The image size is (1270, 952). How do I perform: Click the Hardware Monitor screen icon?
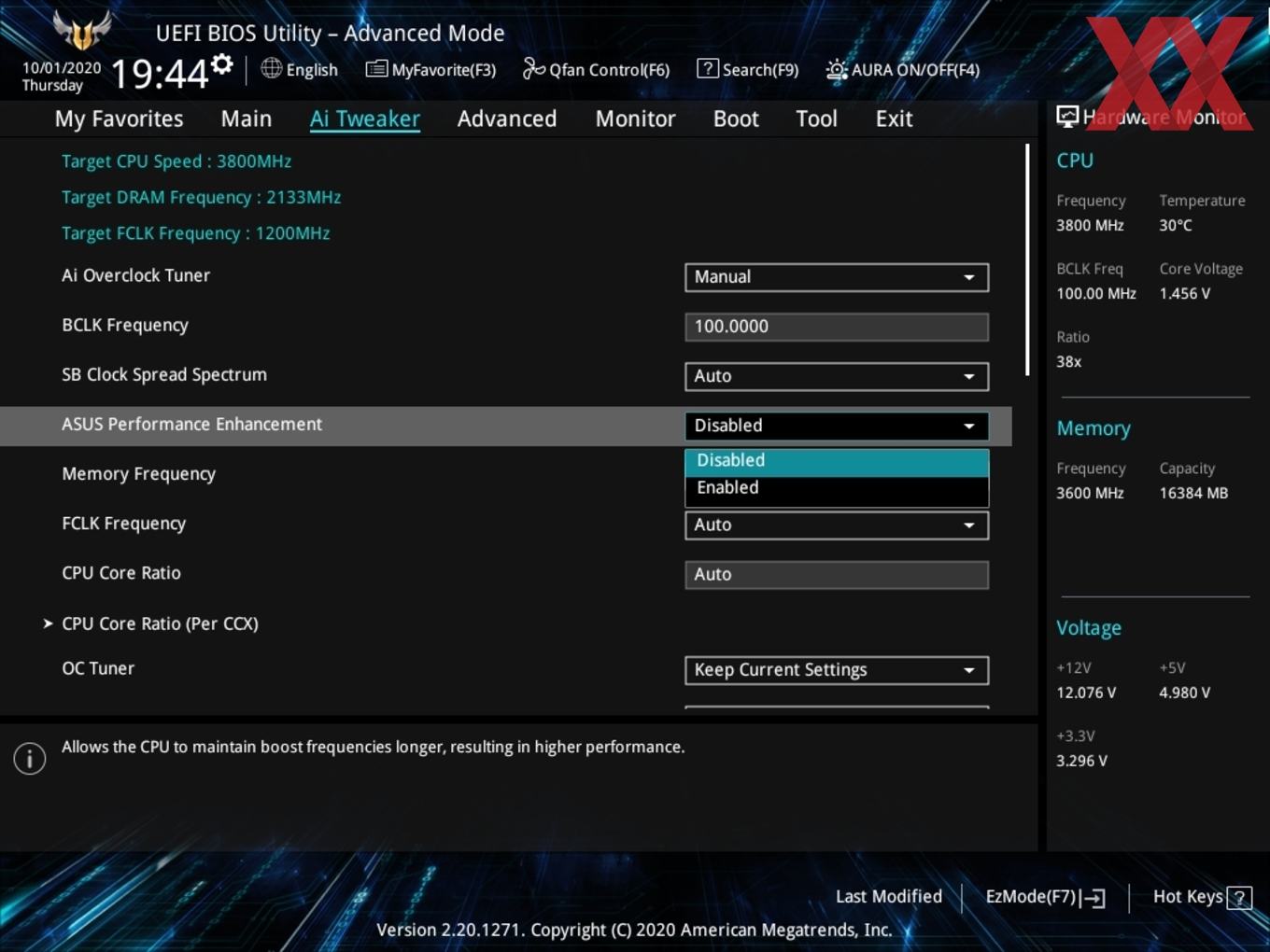click(1067, 116)
